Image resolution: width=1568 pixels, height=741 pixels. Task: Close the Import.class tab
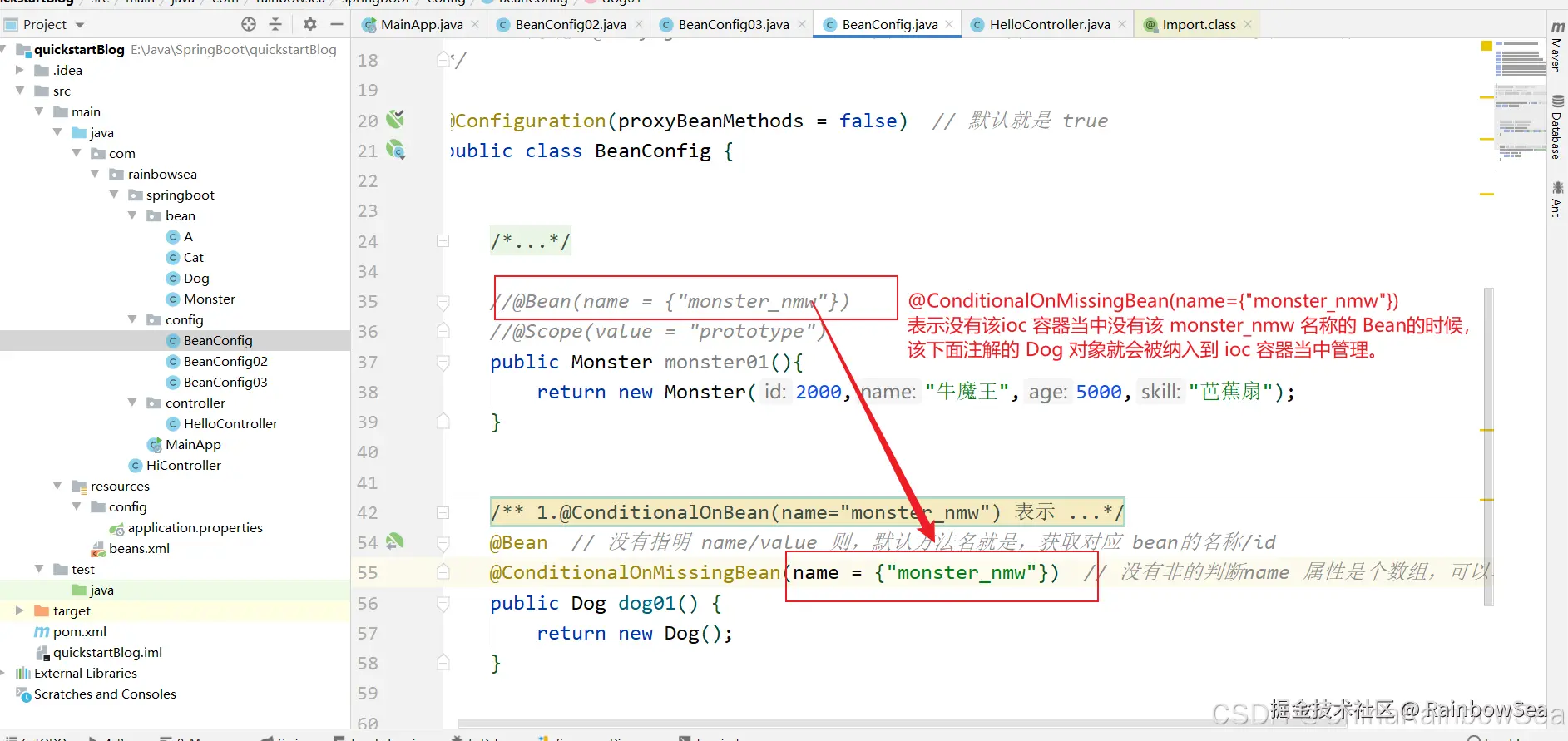pyautogui.click(x=1248, y=24)
